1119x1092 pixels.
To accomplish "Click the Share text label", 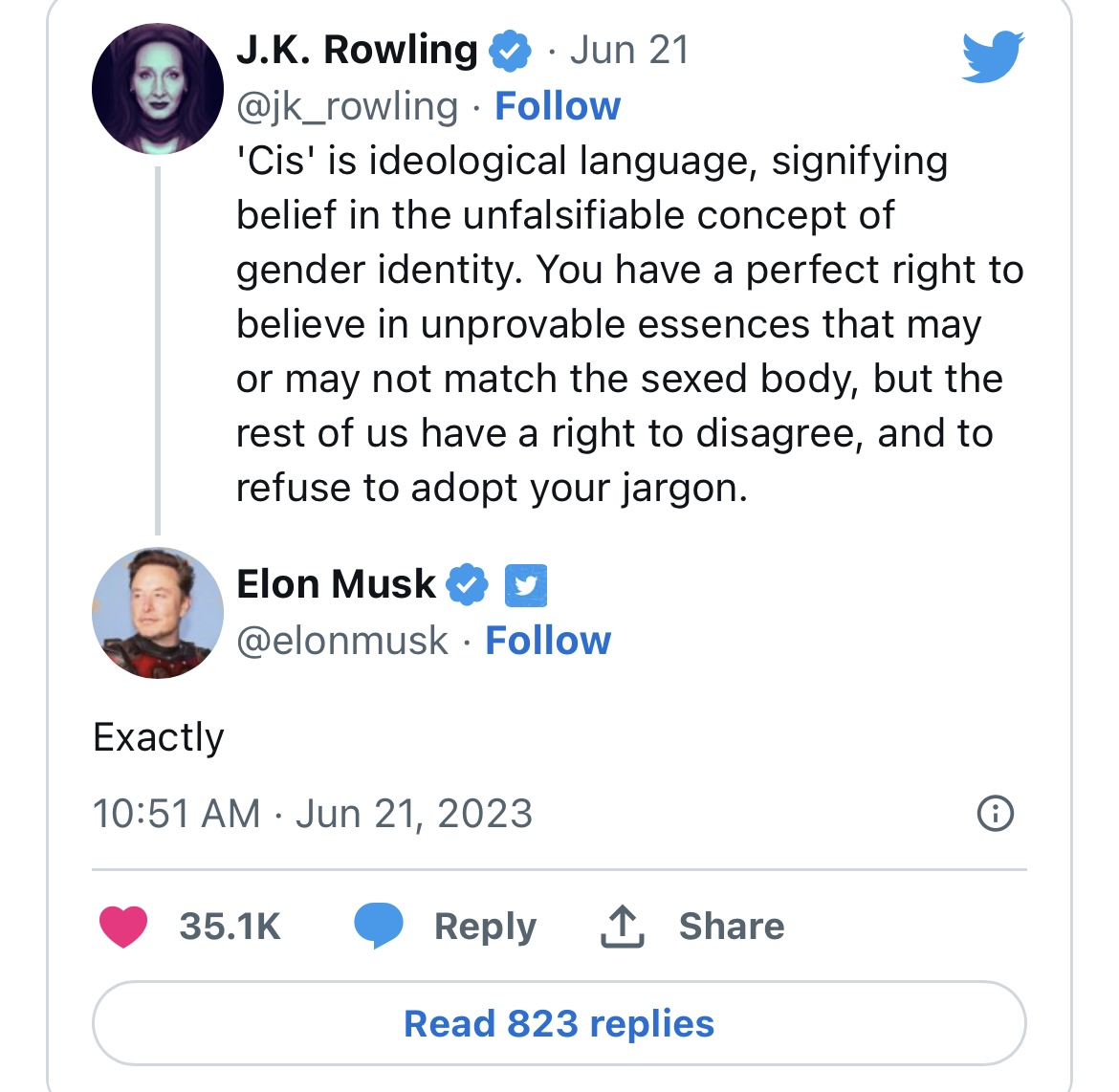I will 732,927.
